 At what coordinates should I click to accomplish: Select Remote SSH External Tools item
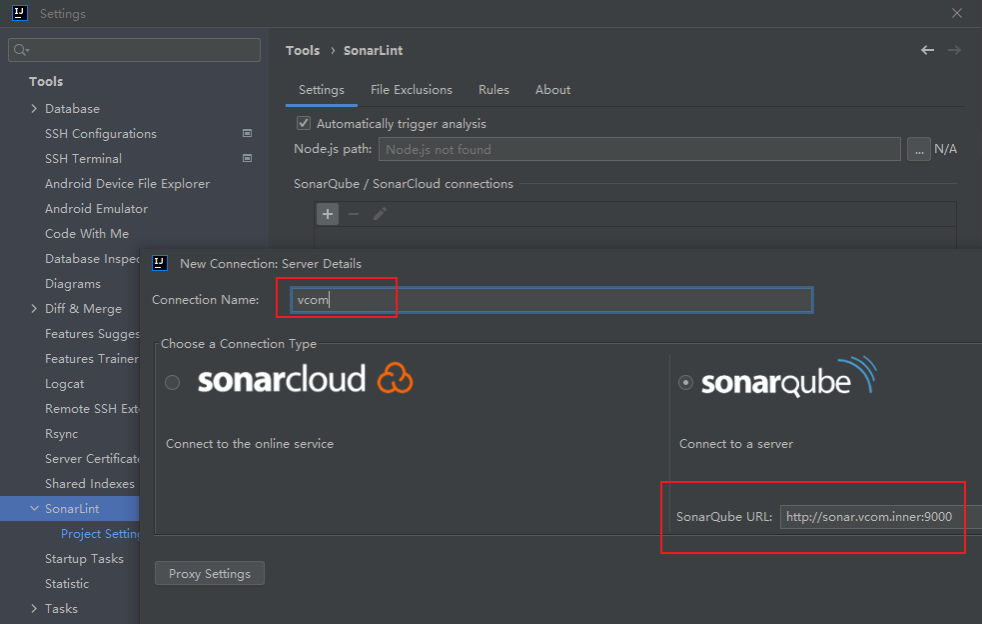(x=92, y=408)
